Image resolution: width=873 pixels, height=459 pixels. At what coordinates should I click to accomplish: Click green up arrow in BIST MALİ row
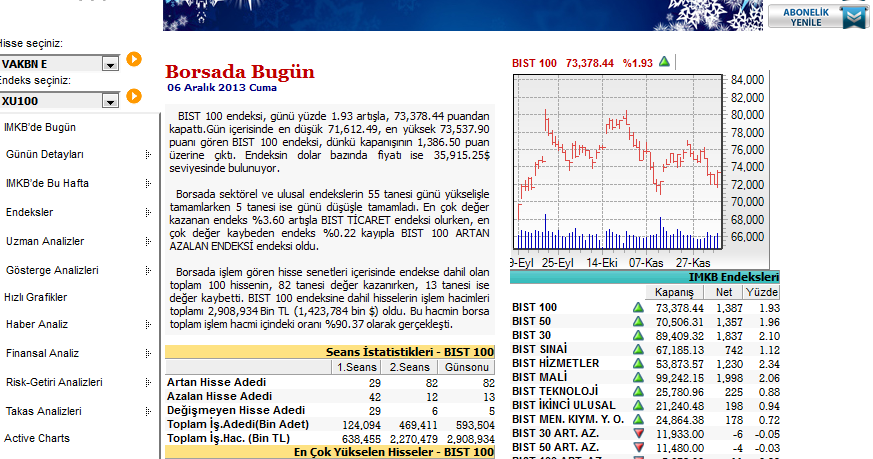(x=638, y=378)
